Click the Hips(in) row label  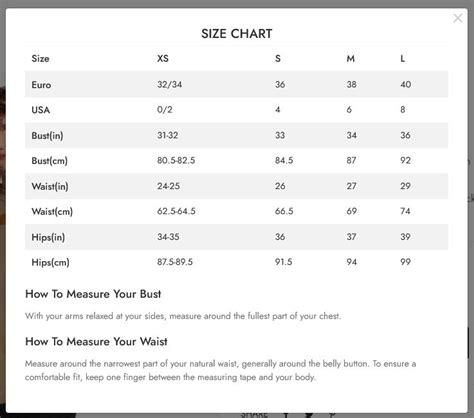(48, 237)
